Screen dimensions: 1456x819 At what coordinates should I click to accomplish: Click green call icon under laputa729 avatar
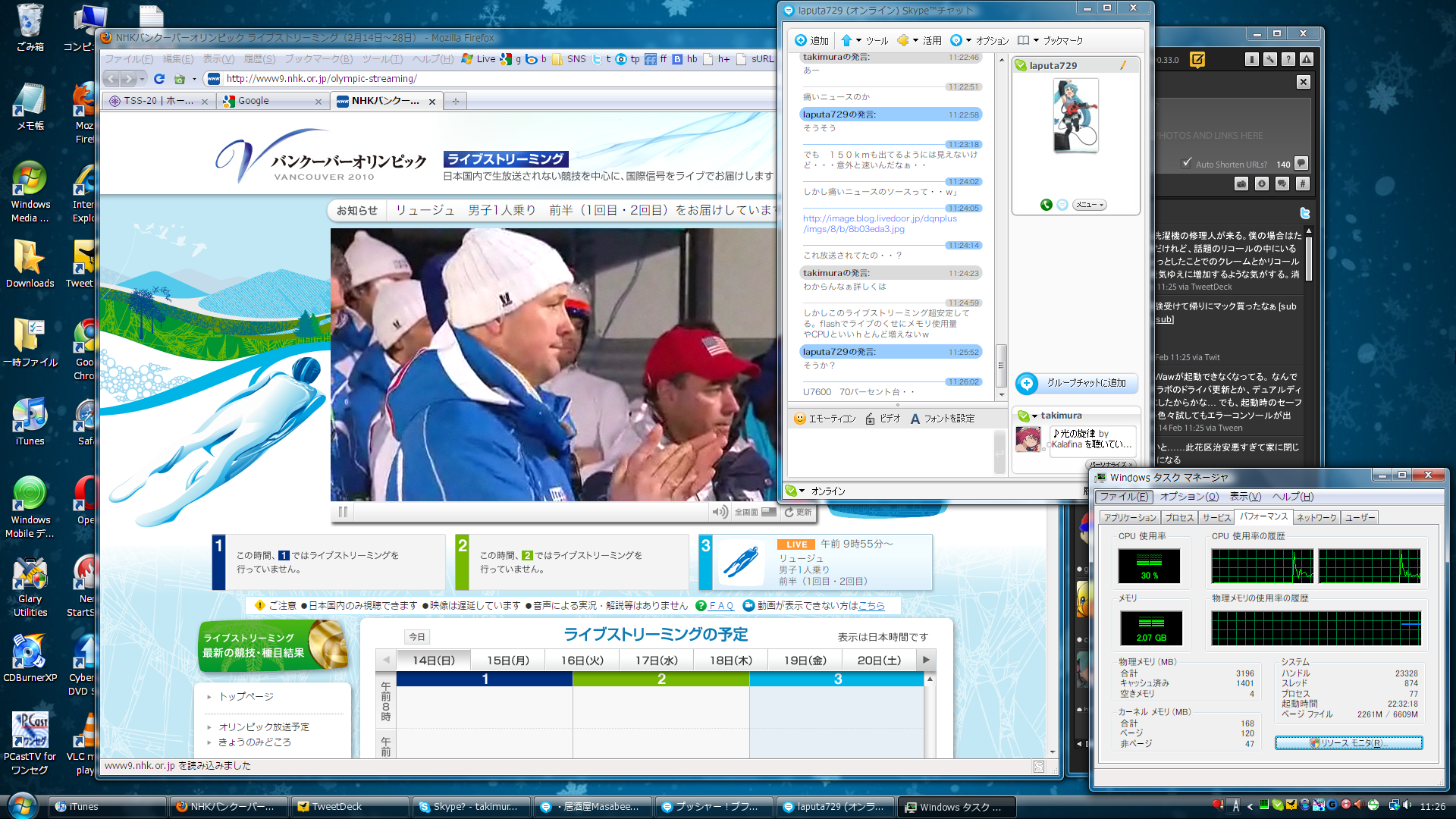pos(1046,205)
